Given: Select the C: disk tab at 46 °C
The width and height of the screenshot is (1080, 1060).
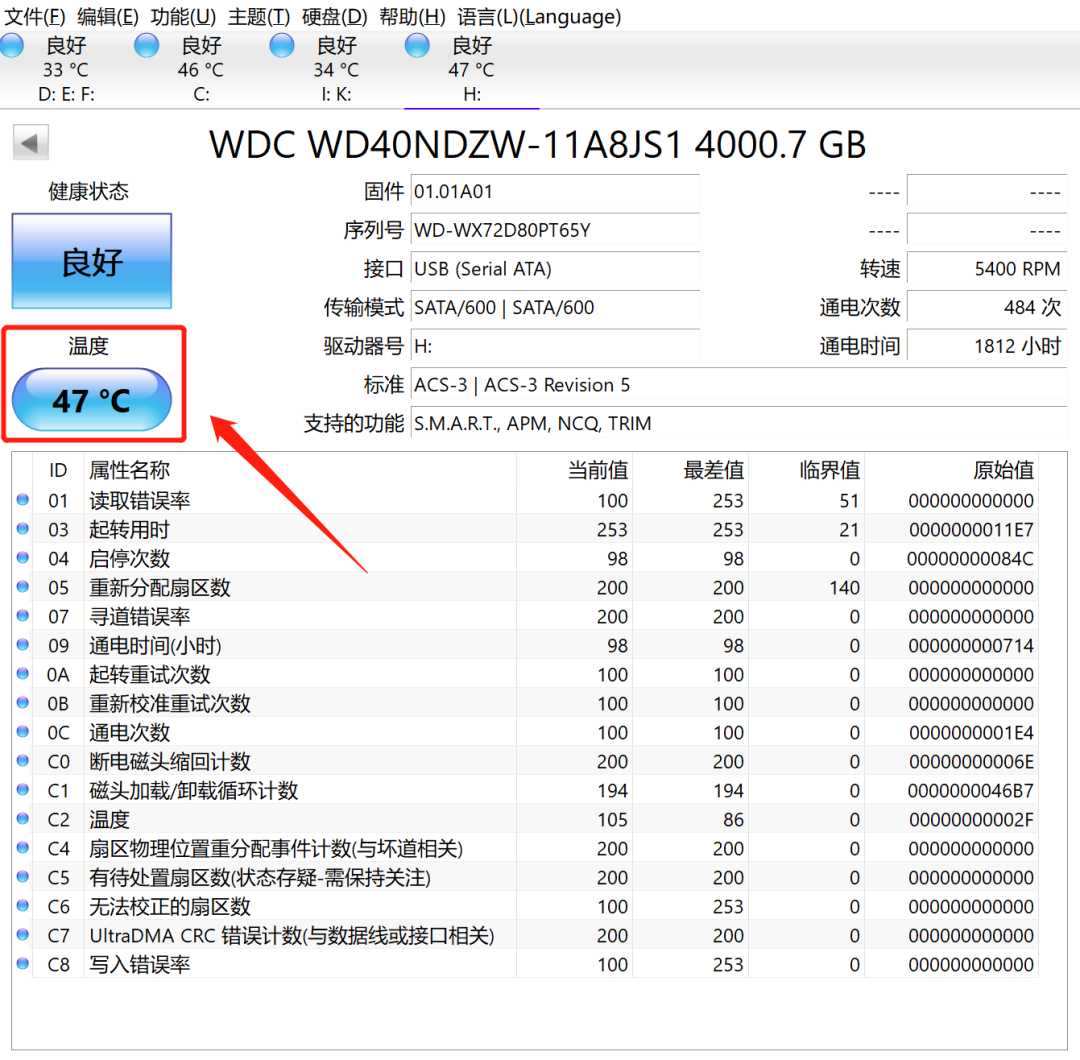Looking at the screenshot, I should point(201,70).
